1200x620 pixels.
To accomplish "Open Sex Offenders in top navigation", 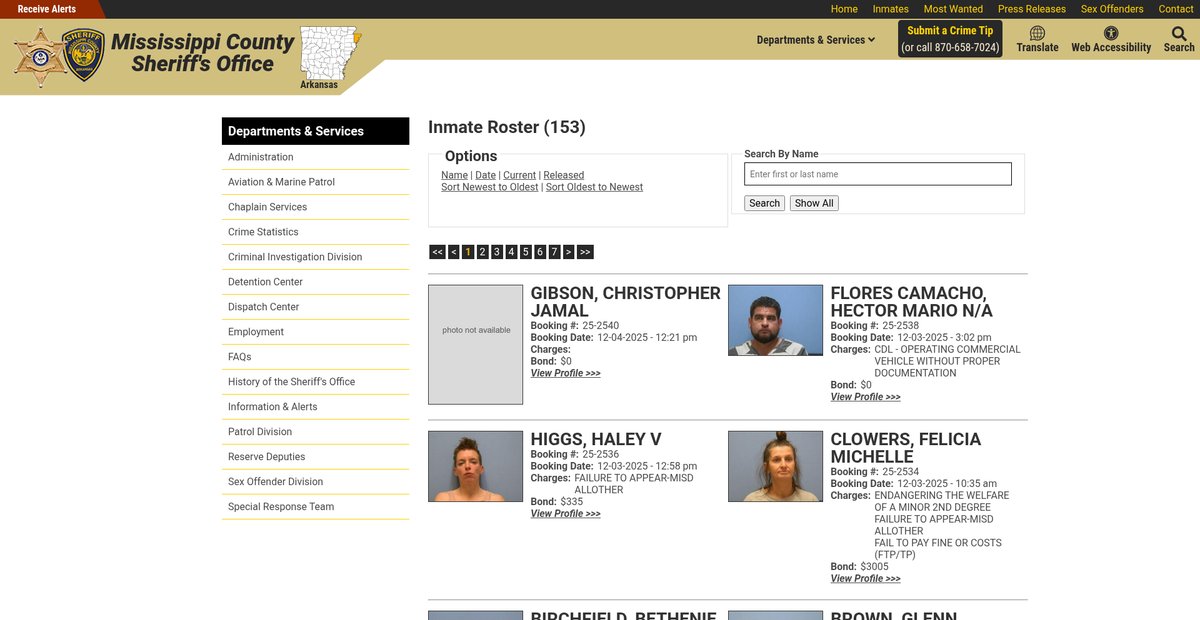I will point(1112,9).
